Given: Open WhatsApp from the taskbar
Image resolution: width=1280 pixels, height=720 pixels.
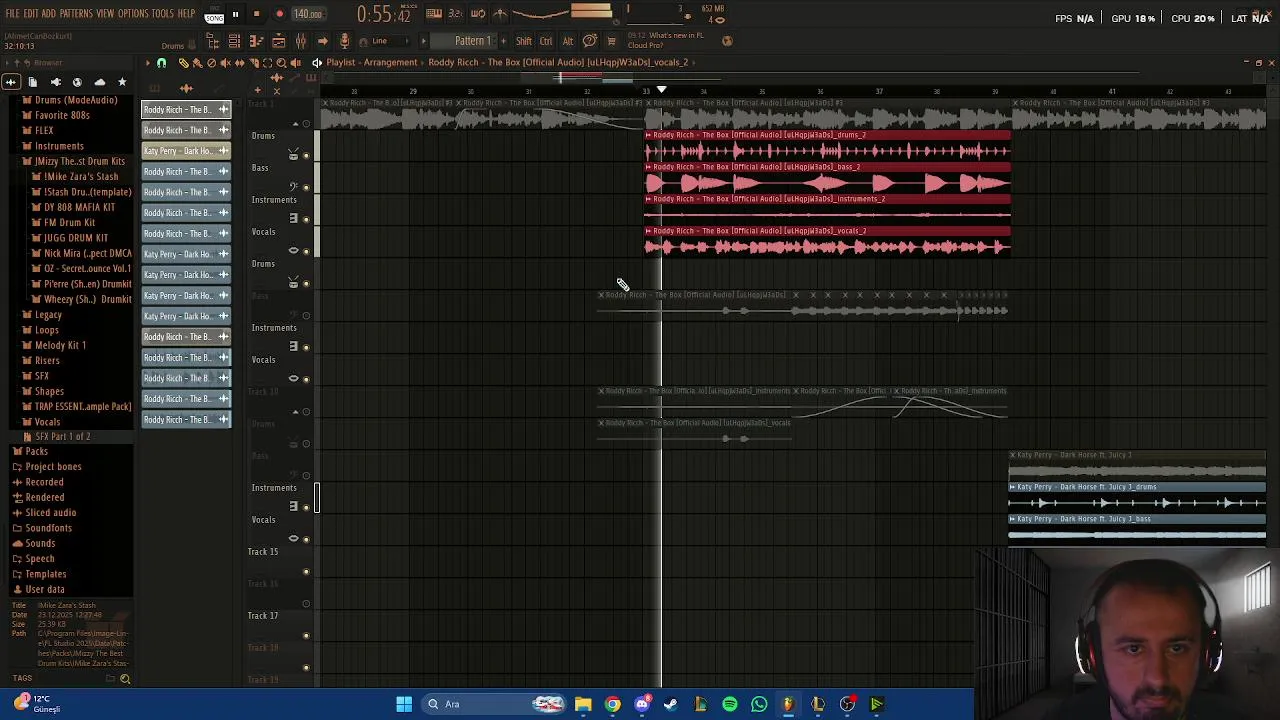Looking at the screenshot, I should pos(759,704).
